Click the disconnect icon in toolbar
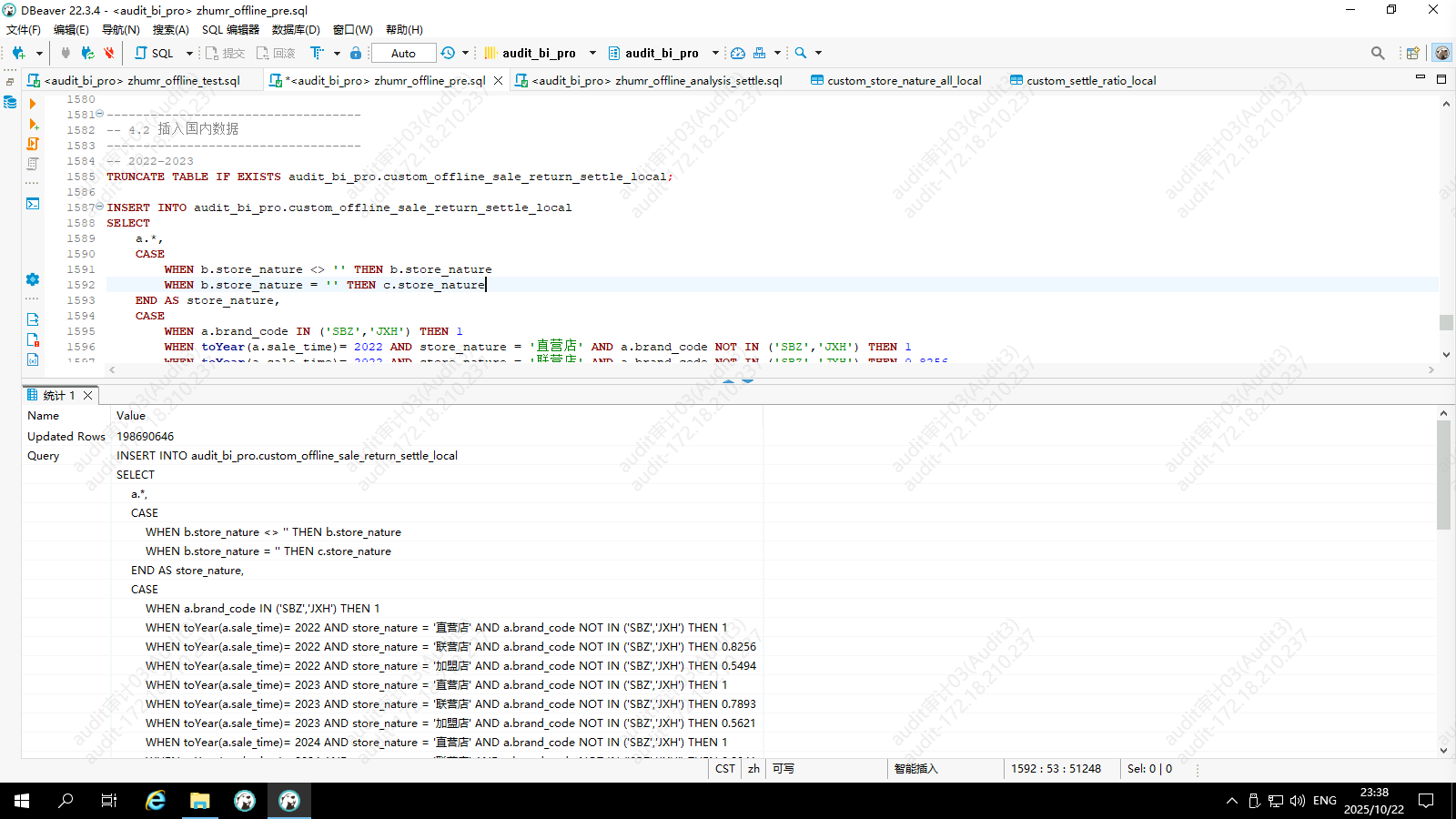Image resolution: width=1456 pixels, height=819 pixels. click(x=109, y=53)
